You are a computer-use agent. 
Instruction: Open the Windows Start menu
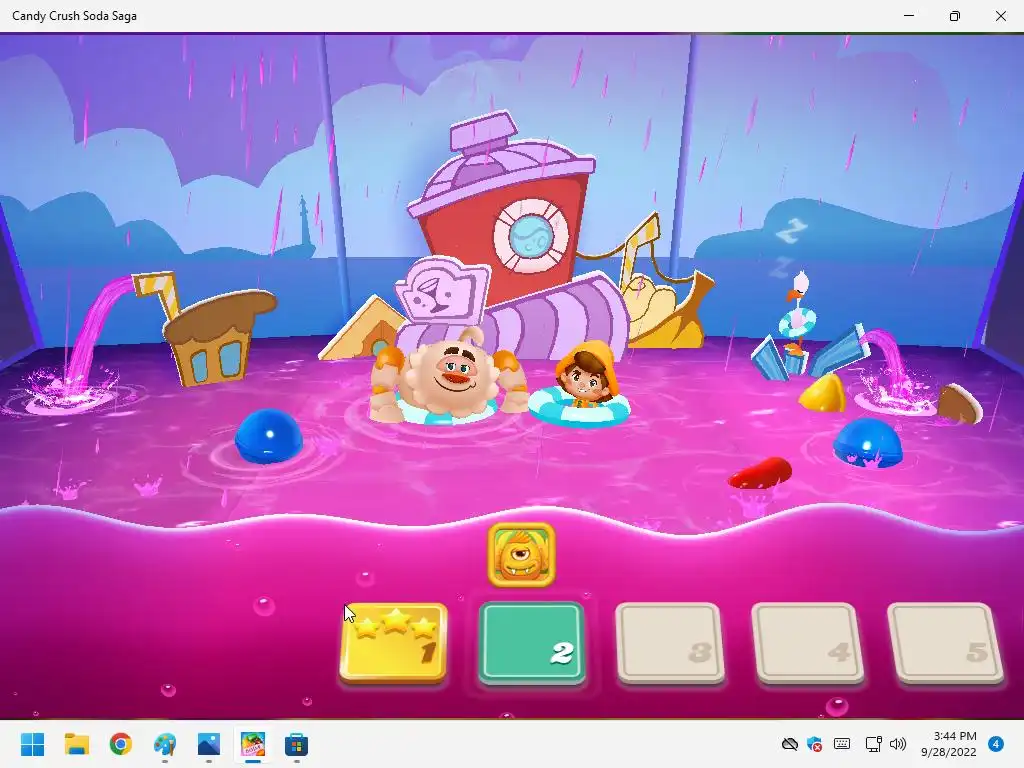pyautogui.click(x=32, y=744)
